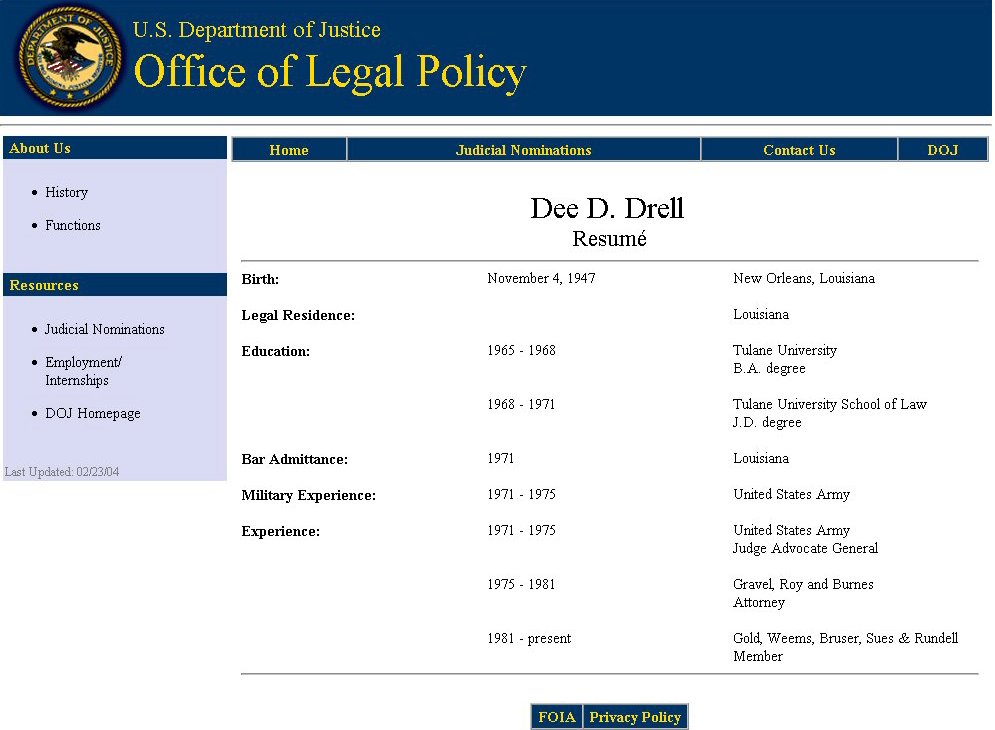The height and width of the screenshot is (730, 995).
Task: Select the Judge Advocate General text
Action: pos(805,548)
